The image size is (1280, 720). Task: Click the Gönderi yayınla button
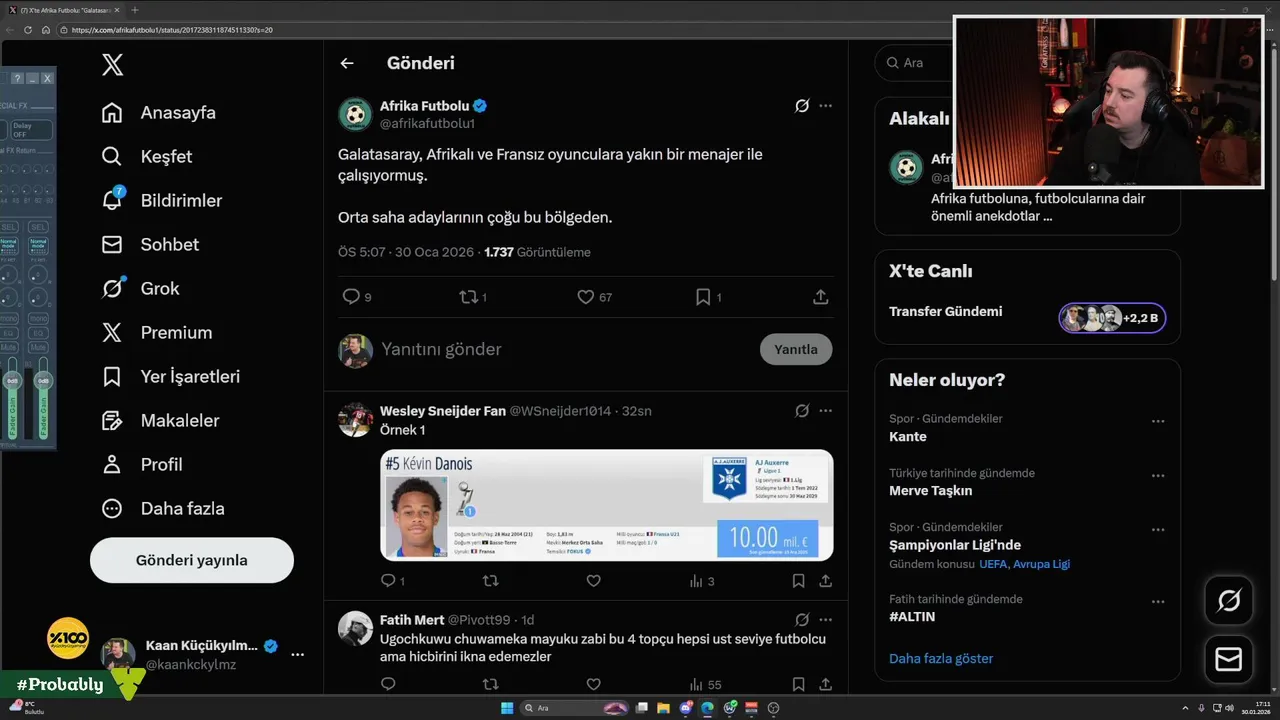coord(192,560)
